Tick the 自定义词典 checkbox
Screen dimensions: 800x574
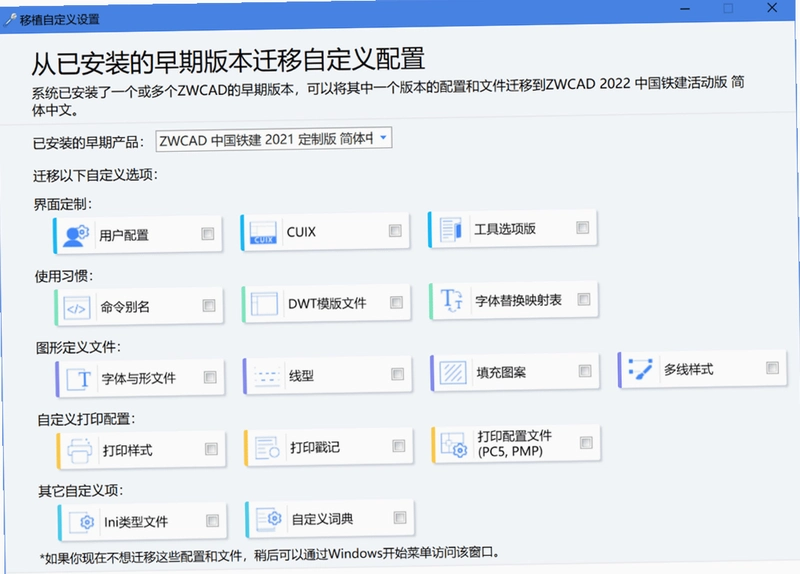coord(400,518)
